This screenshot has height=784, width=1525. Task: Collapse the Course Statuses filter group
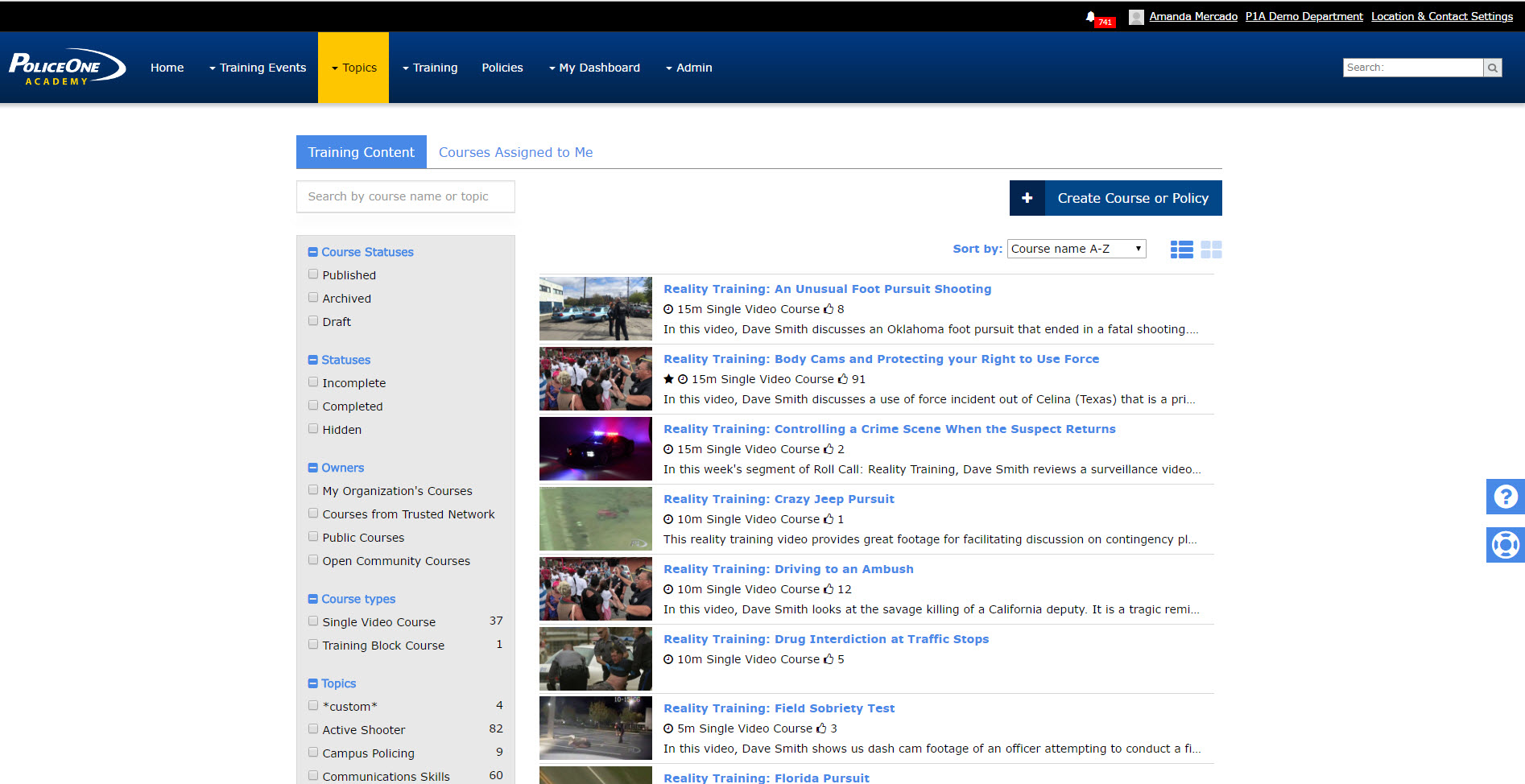coord(313,252)
